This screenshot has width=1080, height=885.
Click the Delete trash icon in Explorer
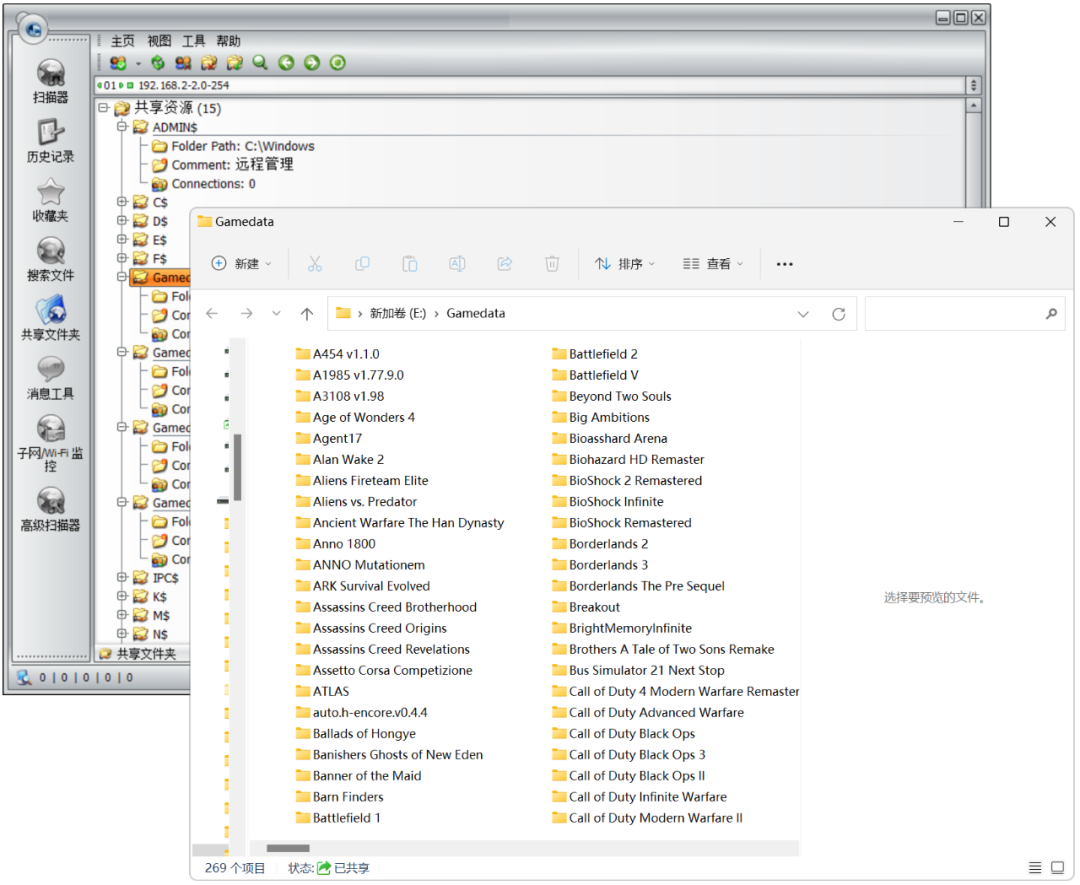coord(552,264)
